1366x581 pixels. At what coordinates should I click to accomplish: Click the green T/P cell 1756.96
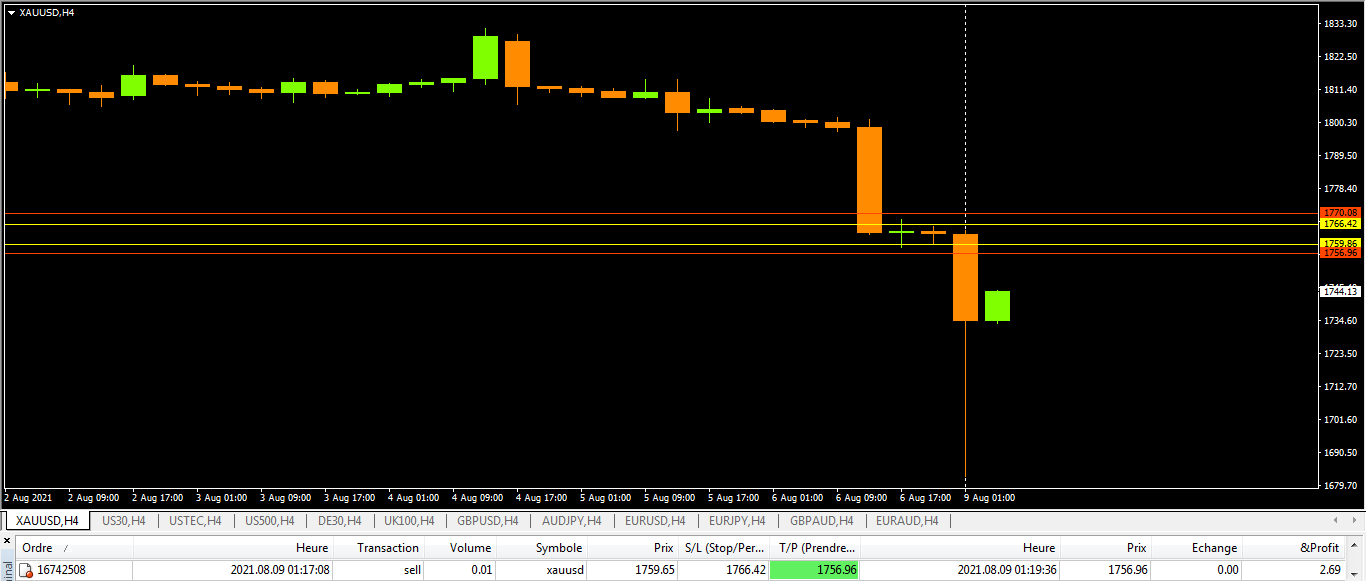[814, 570]
